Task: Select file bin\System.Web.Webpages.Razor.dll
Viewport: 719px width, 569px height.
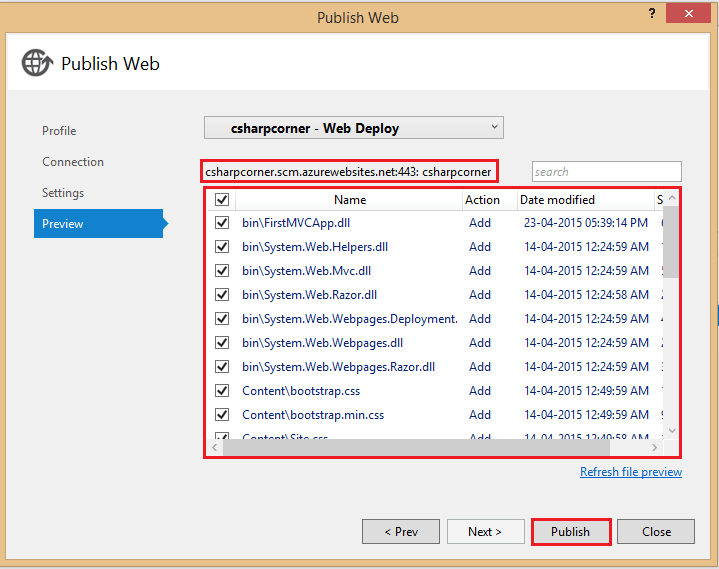Action: tap(339, 367)
